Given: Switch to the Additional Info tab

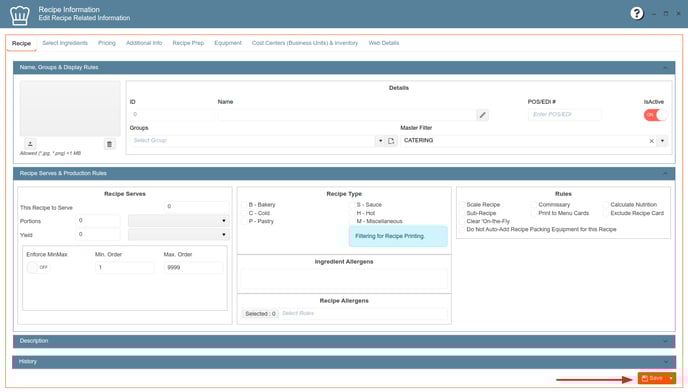Looking at the screenshot, I should (144, 43).
